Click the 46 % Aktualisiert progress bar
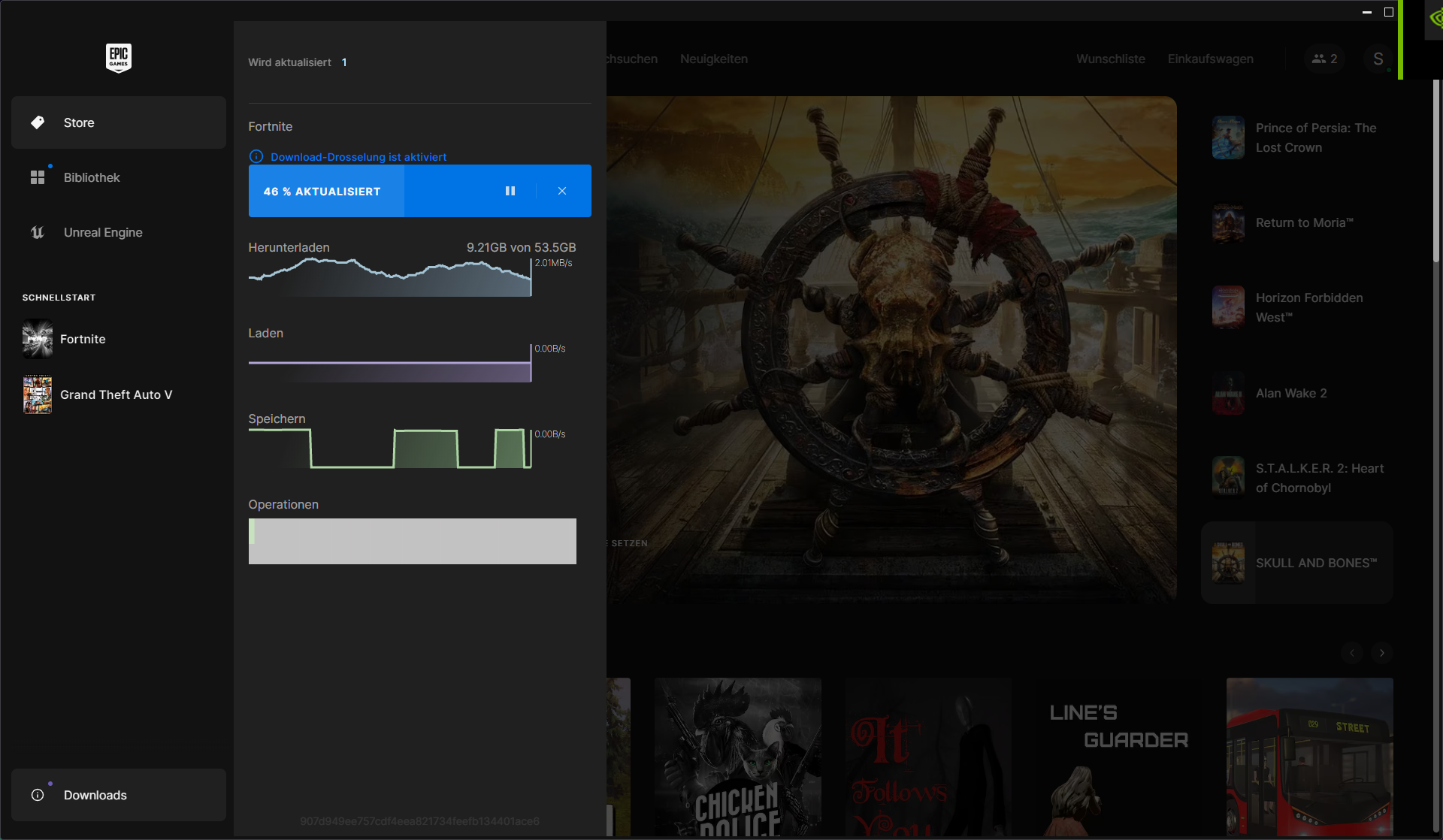The width and height of the screenshot is (1443, 840). point(322,191)
